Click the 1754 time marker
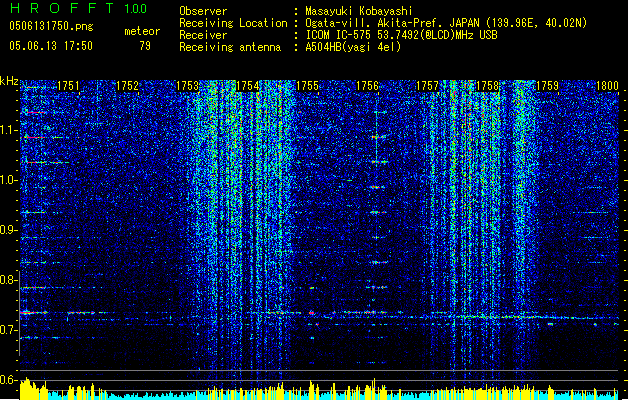The image size is (629, 400). pyautogui.click(x=248, y=86)
